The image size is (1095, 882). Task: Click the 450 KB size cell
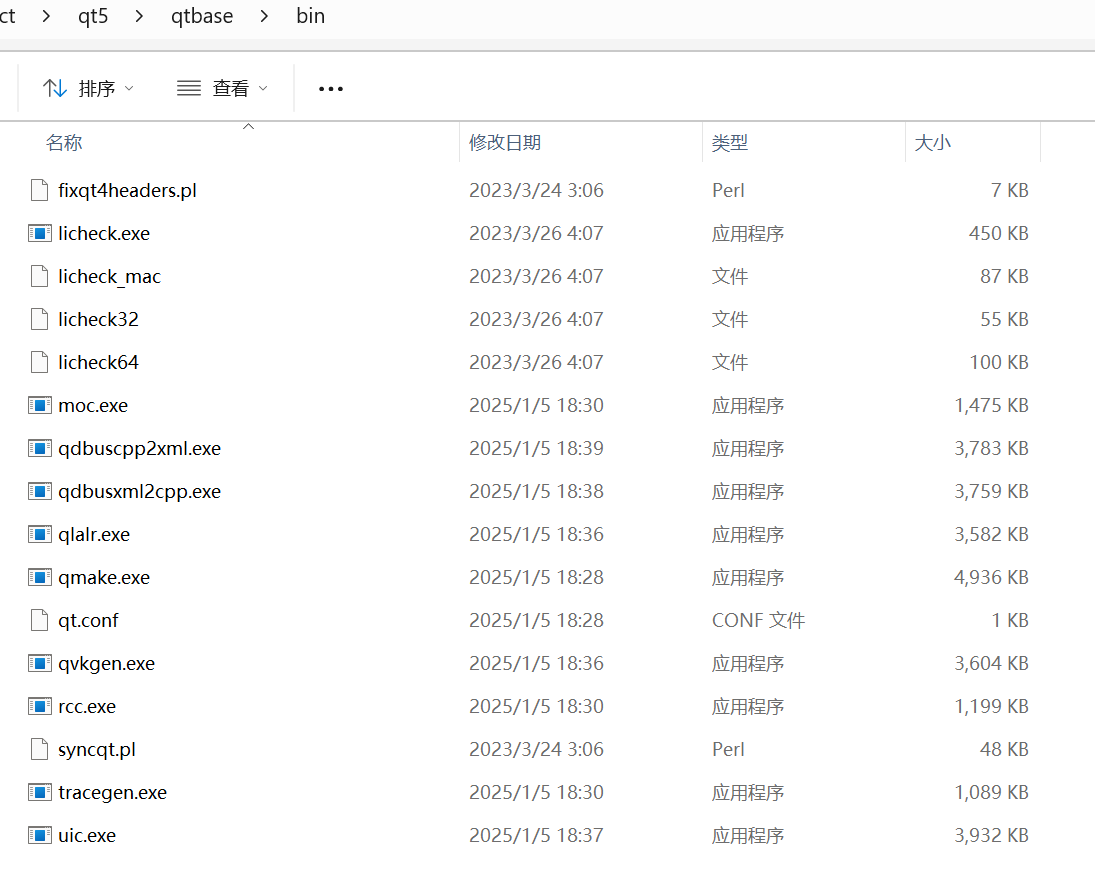pos(999,233)
